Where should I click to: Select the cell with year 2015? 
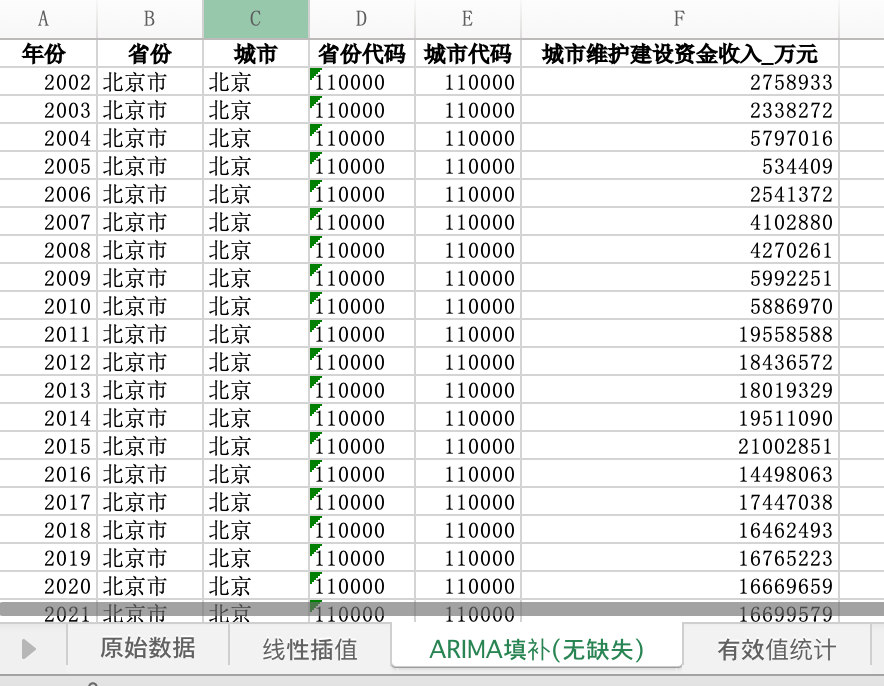[48, 446]
